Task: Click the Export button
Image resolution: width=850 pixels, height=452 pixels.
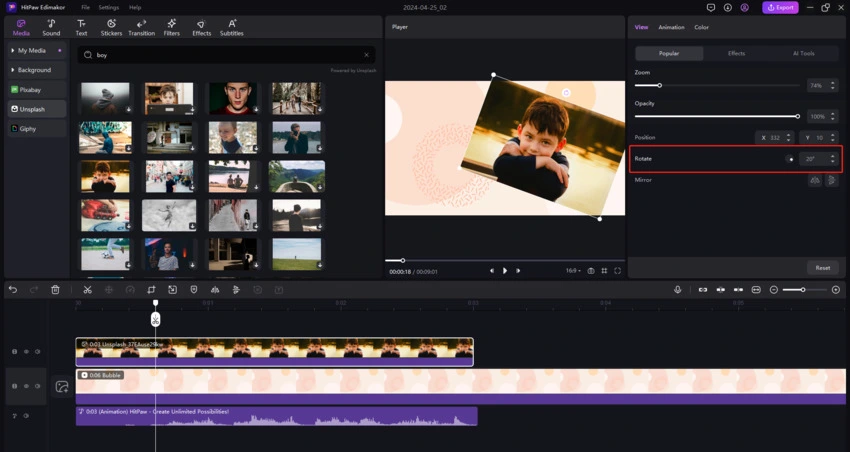Action: [780, 7]
